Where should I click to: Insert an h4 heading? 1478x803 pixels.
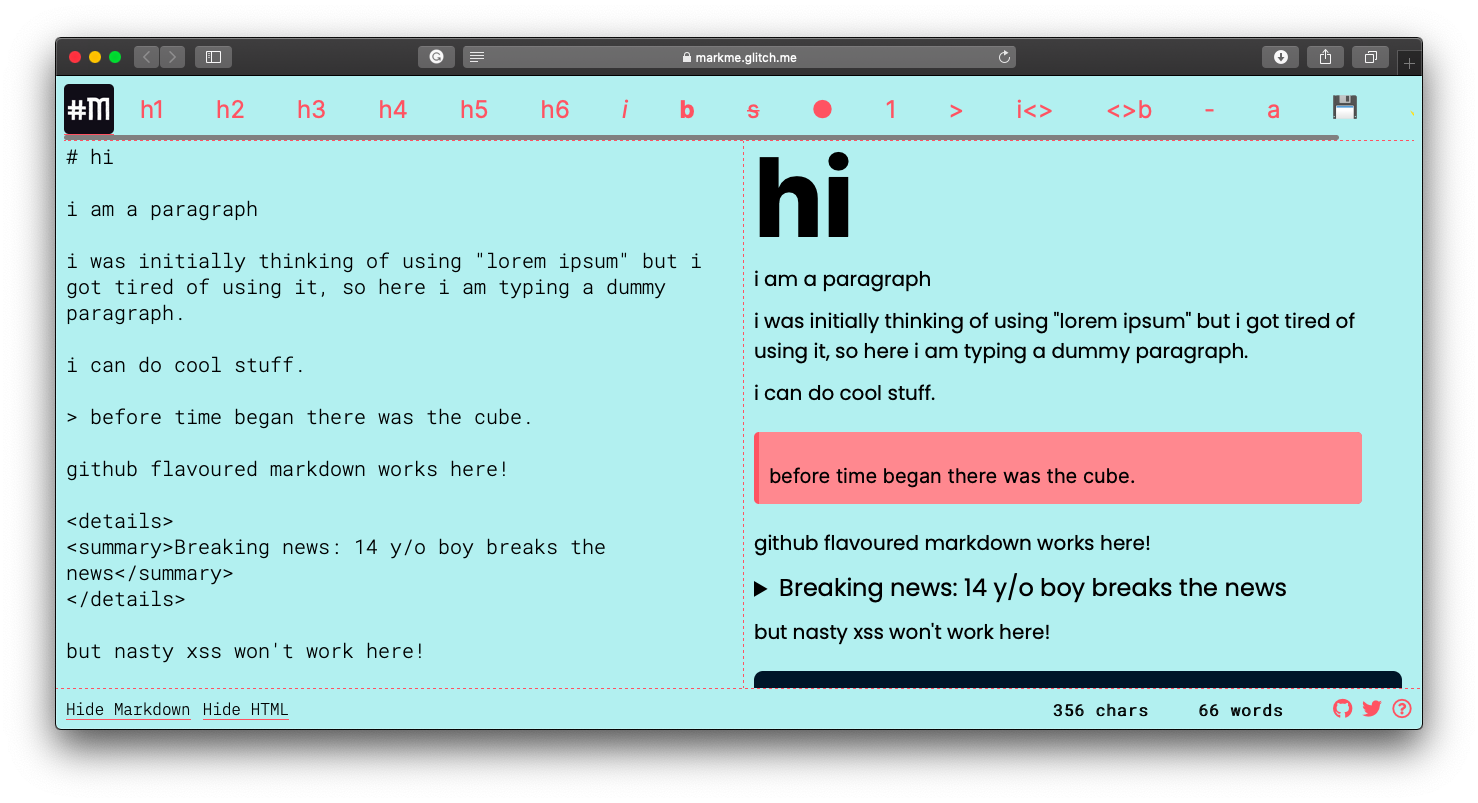(x=393, y=110)
